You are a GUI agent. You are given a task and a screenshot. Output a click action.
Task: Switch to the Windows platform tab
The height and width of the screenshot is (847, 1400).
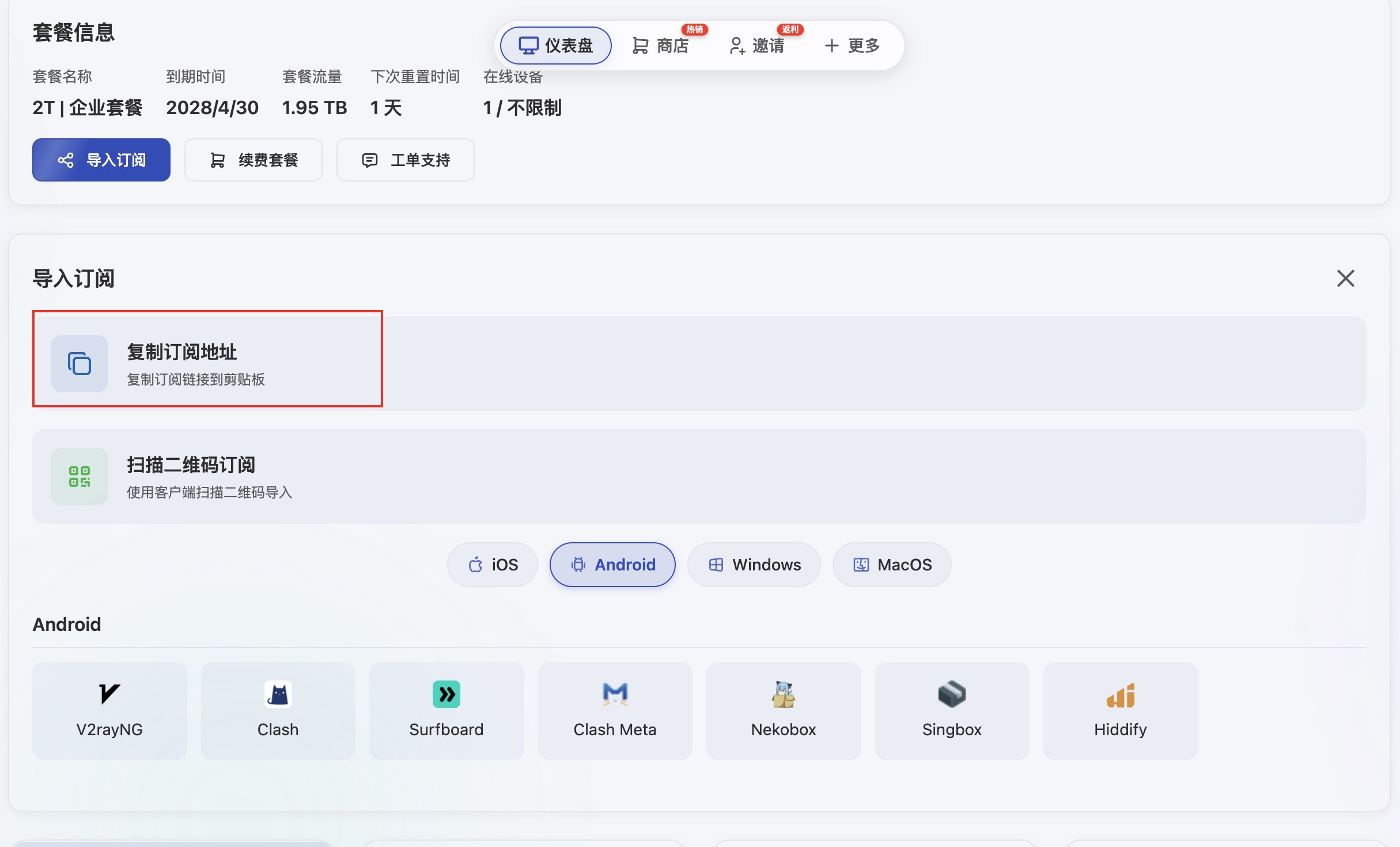pos(754,565)
